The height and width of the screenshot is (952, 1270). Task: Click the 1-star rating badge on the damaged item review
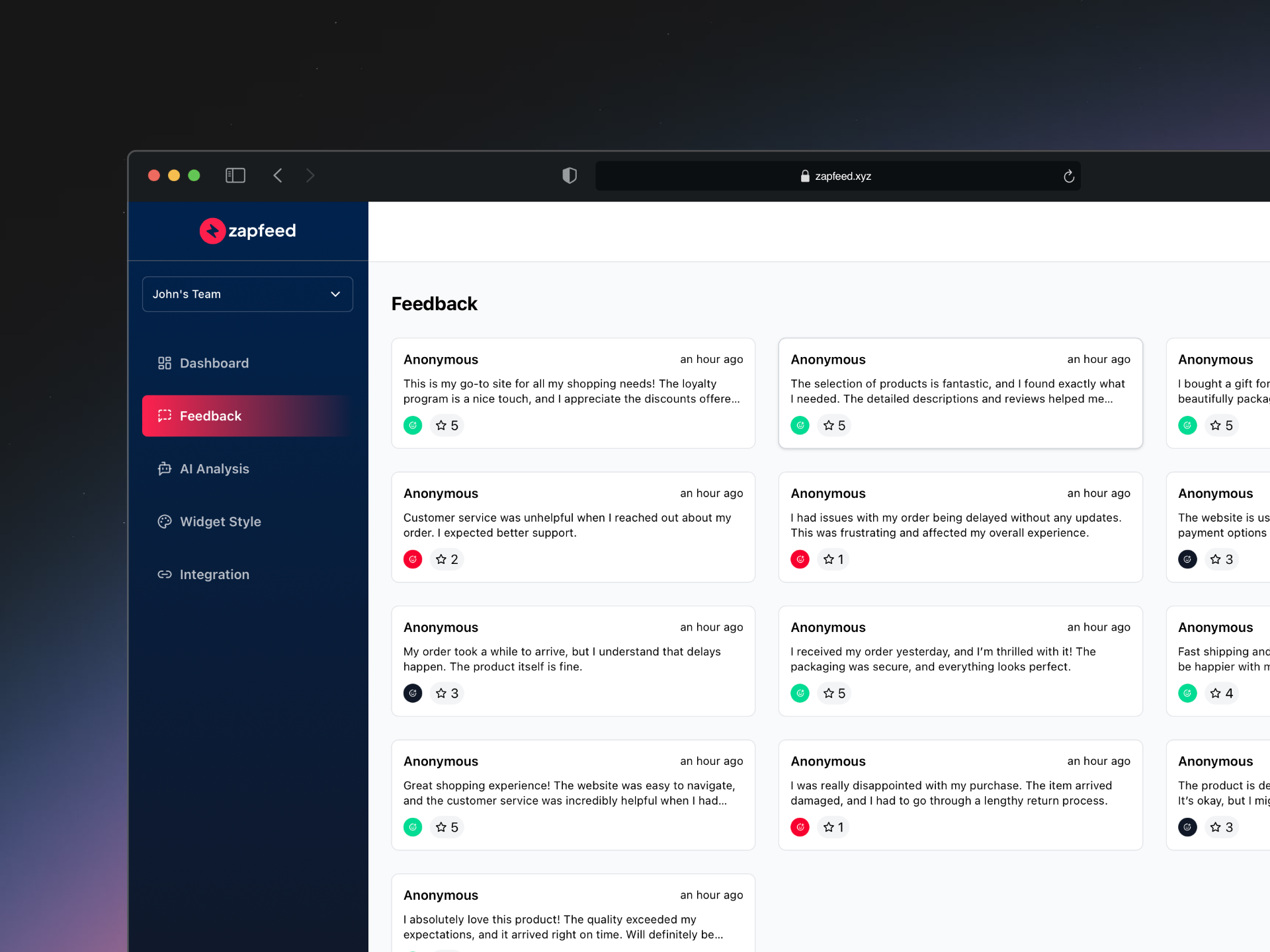(833, 827)
